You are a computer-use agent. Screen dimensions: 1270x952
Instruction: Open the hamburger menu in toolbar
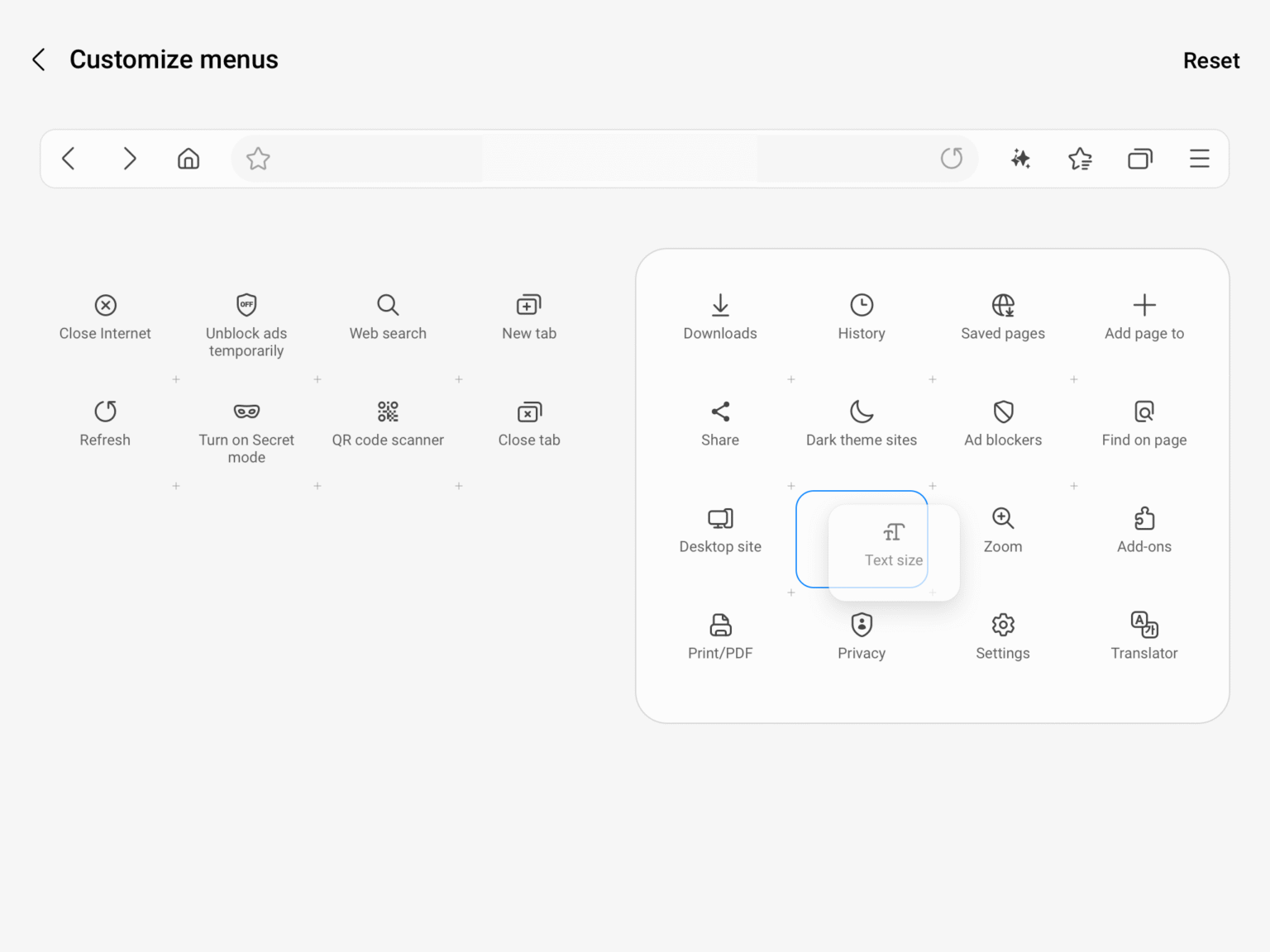[x=1199, y=158]
